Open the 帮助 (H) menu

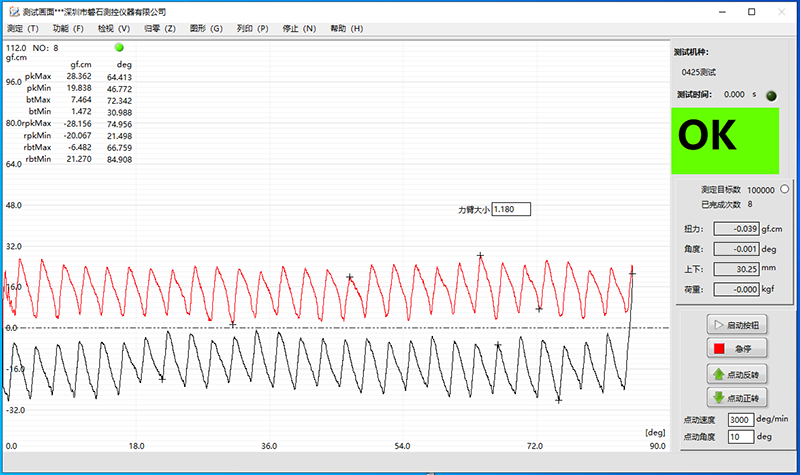pos(346,28)
